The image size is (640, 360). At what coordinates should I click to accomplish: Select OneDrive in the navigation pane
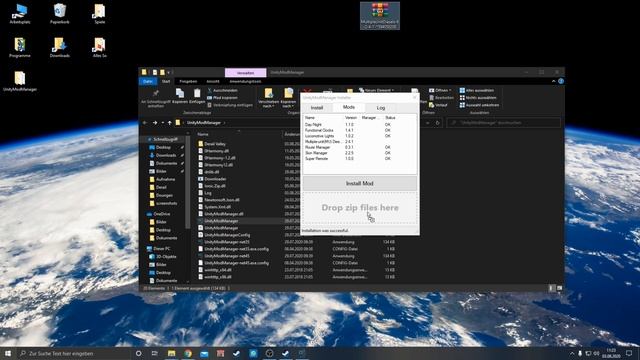pyautogui.click(x=162, y=214)
